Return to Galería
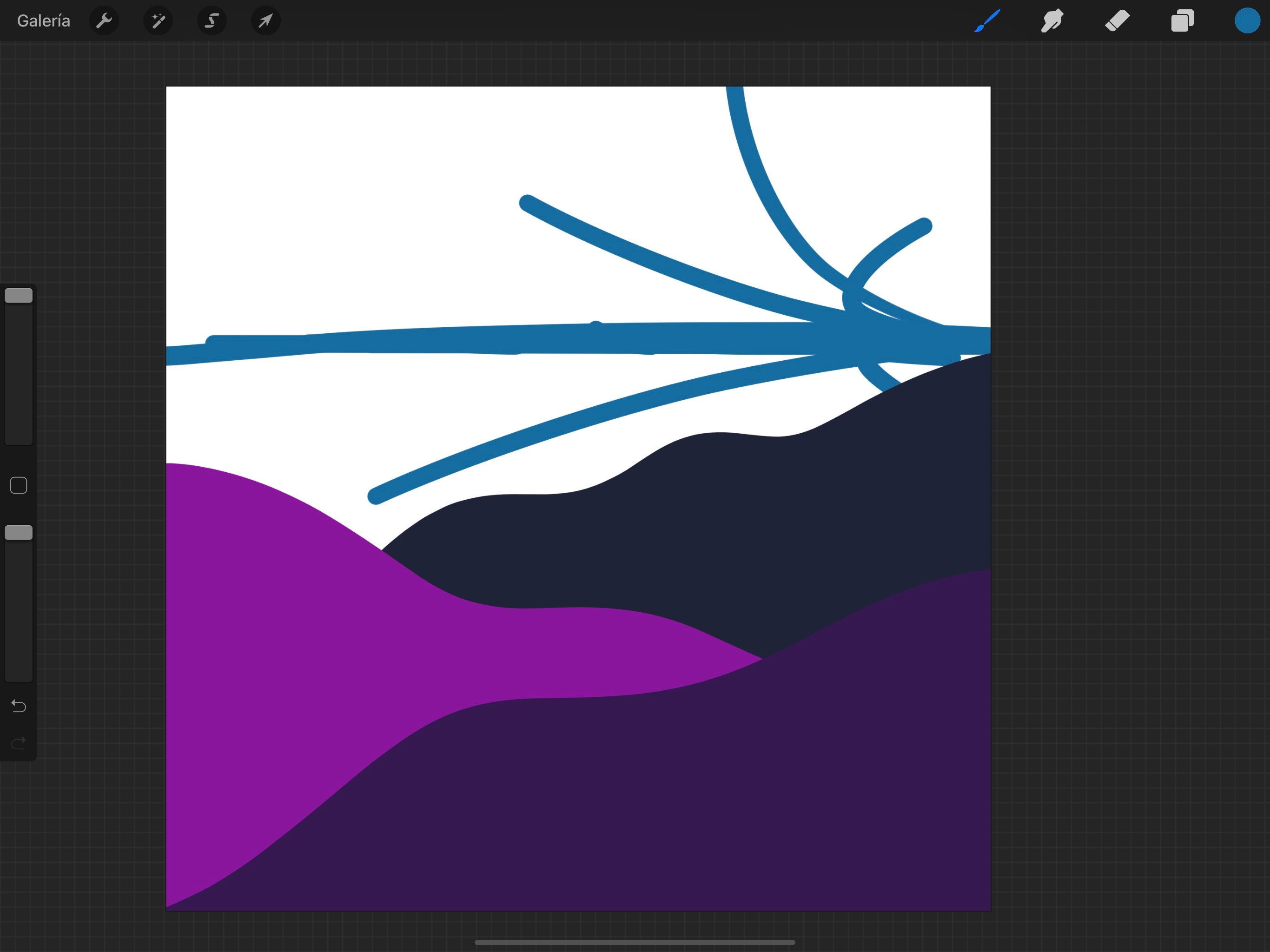 [44, 21]
